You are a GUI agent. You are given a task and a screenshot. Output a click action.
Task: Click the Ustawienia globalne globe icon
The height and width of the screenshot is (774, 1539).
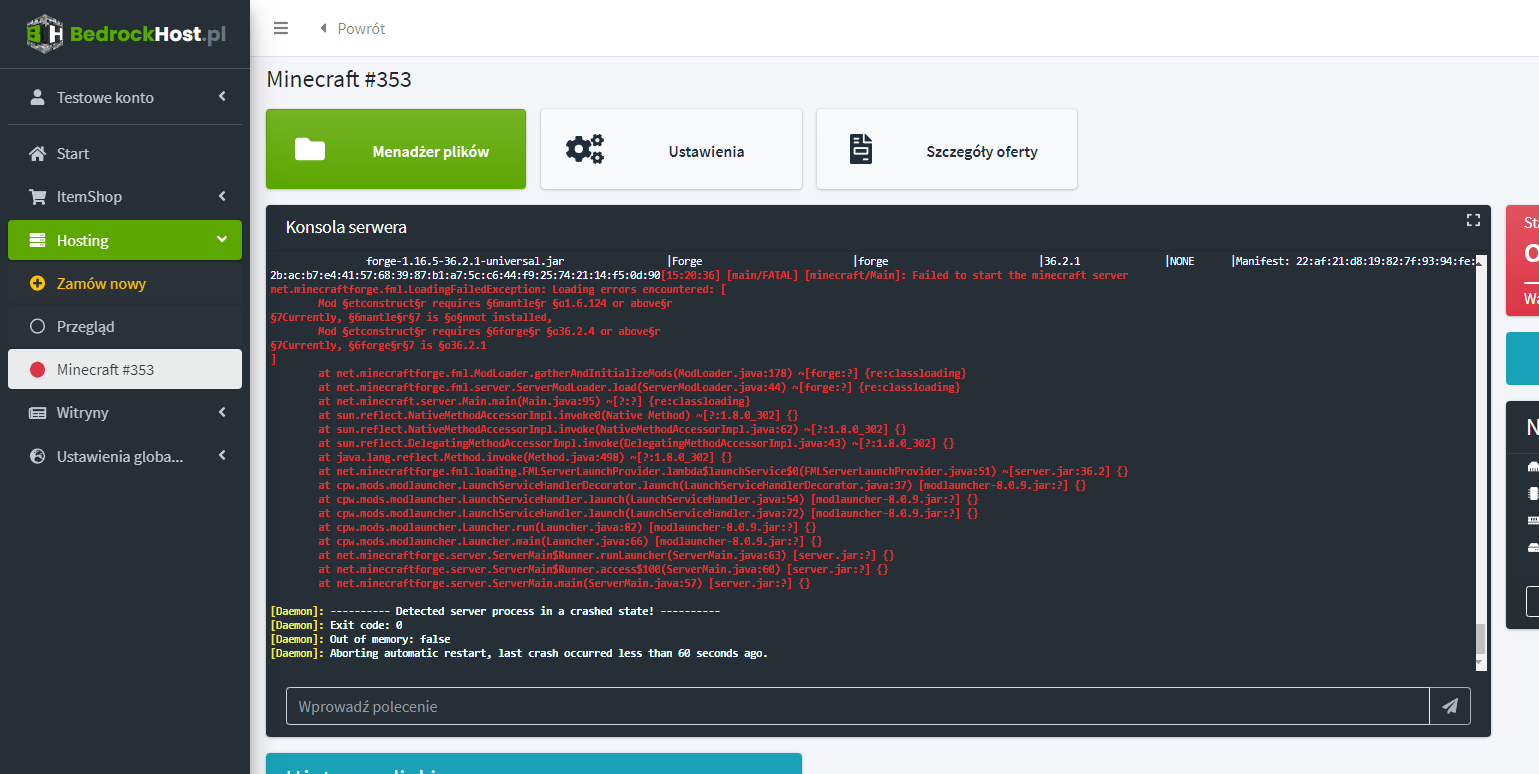(x=38, y=456)
